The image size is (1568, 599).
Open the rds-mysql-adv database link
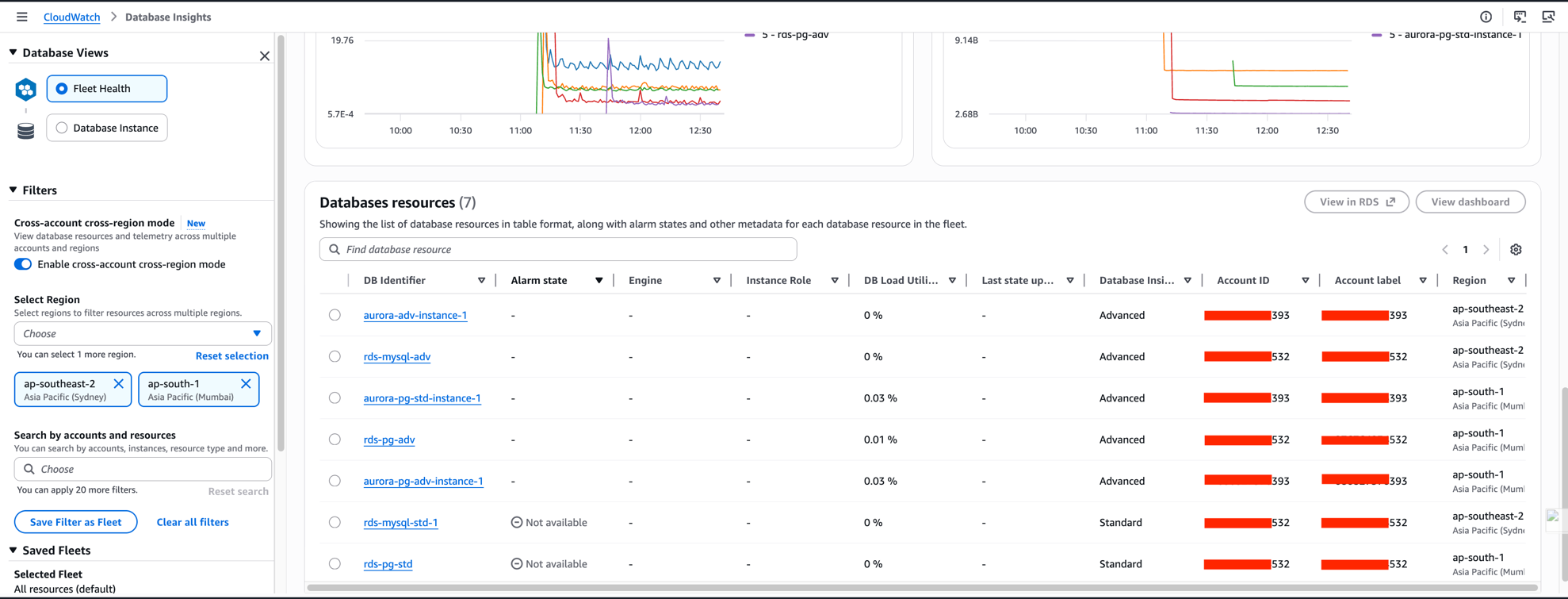(397, 356)
